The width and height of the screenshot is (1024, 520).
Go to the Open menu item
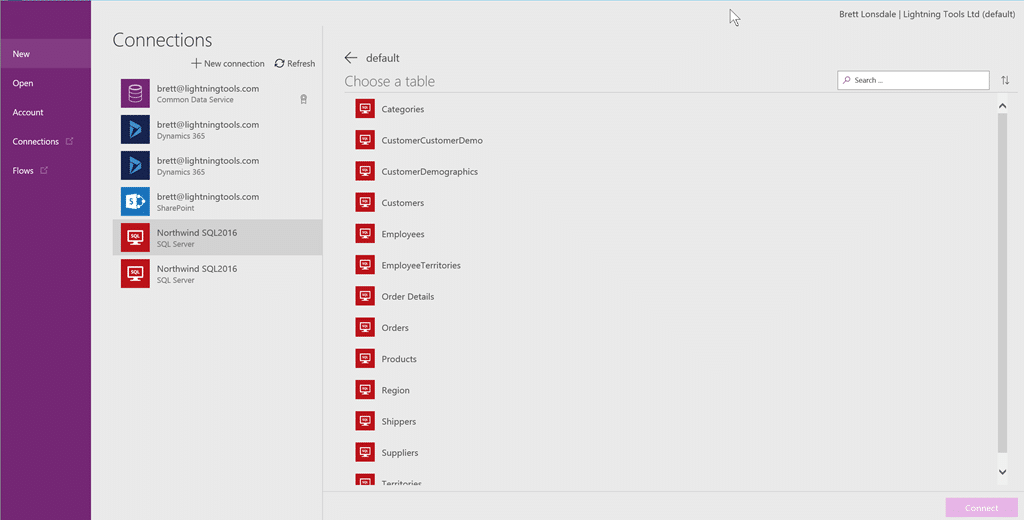pos(46,83)
